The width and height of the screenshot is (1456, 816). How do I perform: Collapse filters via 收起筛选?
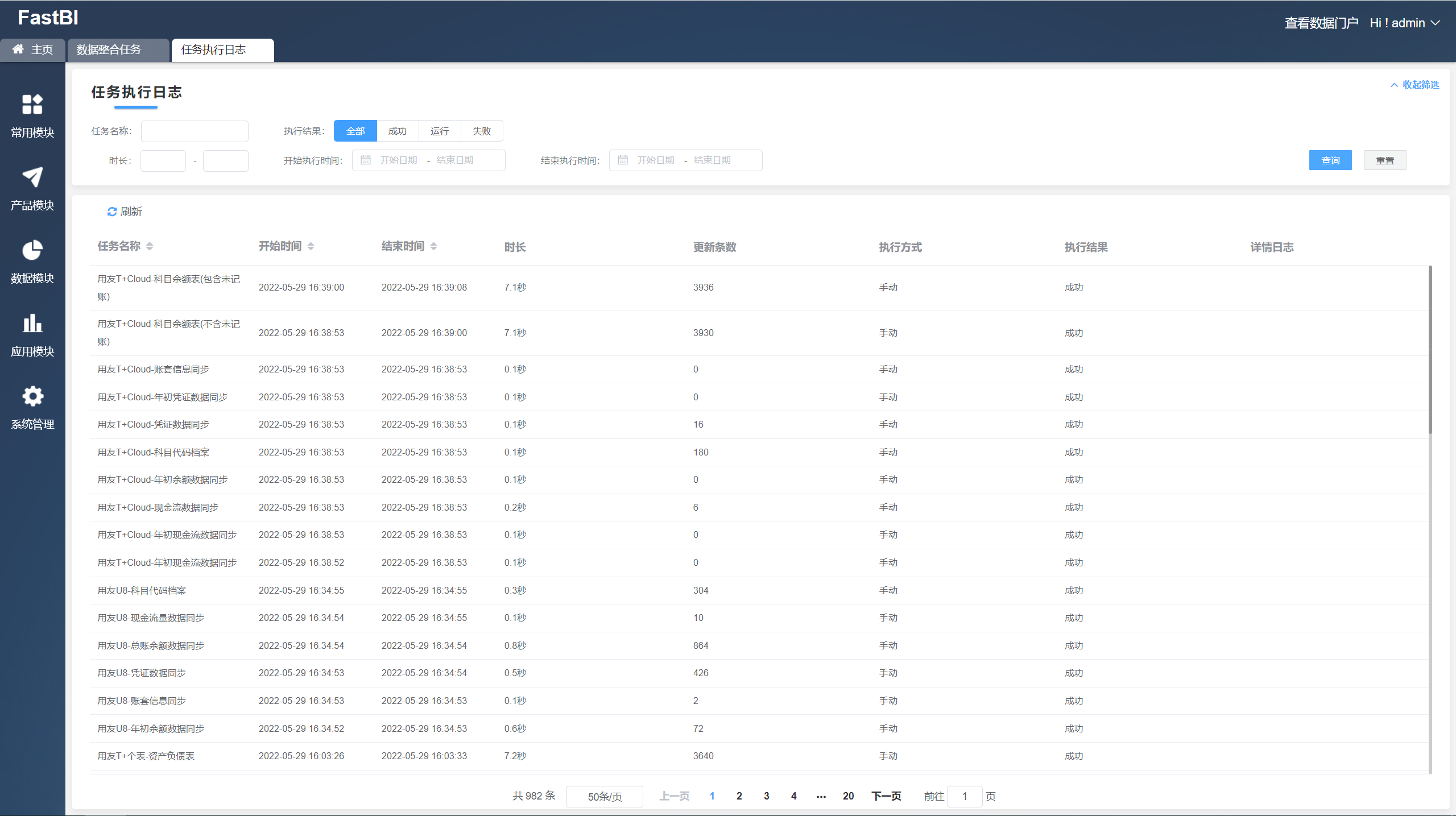pyautogui.click(x=1415, y=85)
